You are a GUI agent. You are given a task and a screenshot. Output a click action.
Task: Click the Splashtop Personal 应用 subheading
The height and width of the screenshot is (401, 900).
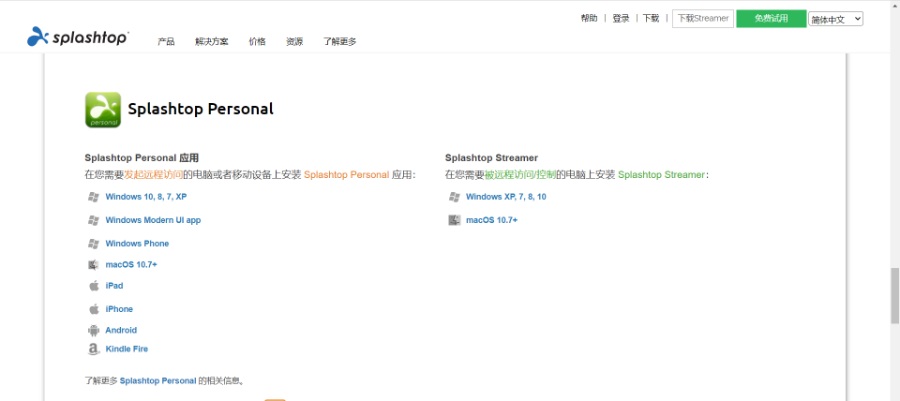click(142, 158)
